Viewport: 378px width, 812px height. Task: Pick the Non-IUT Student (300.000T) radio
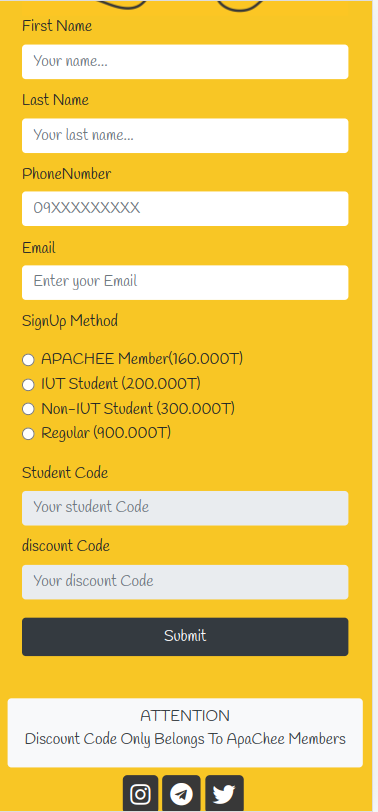click(x=28, y=409)
